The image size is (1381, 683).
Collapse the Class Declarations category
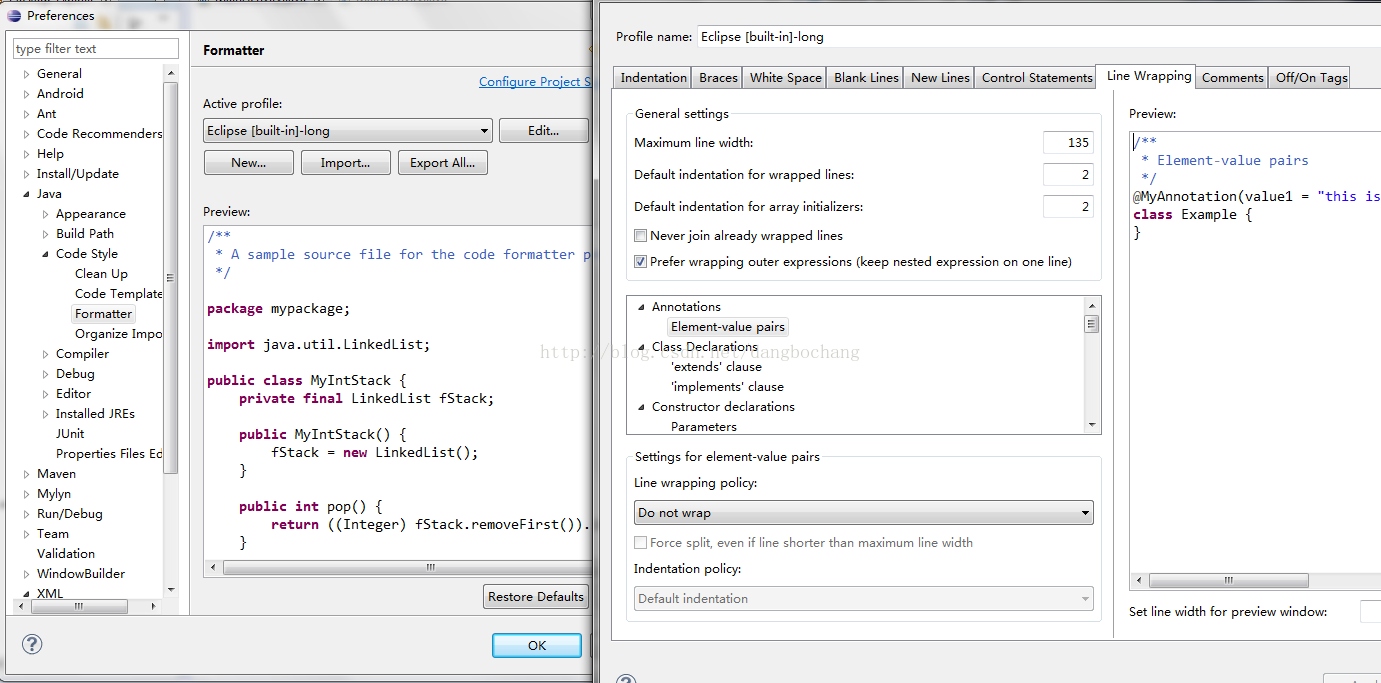pos(642,347)
